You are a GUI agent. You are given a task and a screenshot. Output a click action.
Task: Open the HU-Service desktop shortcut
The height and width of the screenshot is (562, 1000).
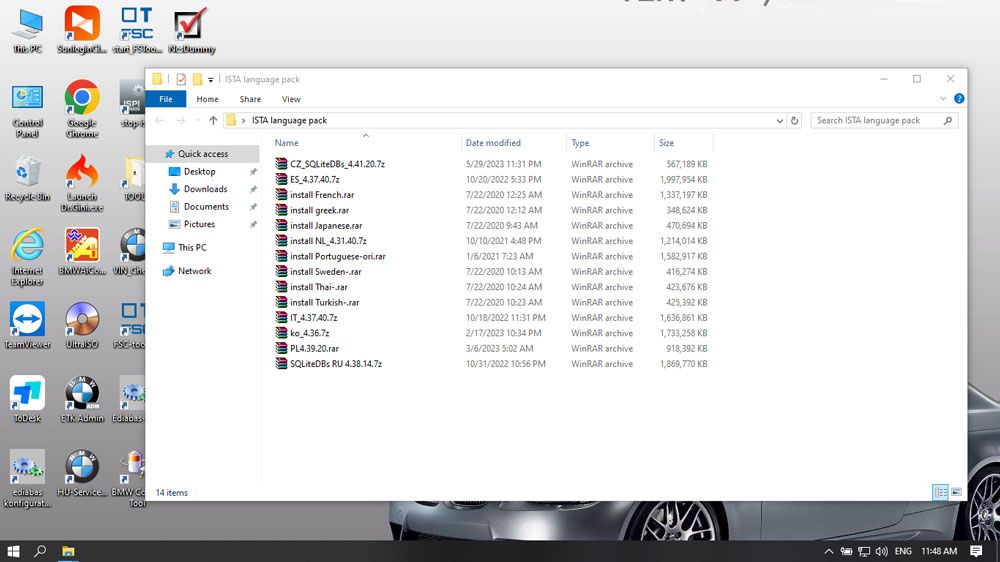point(82,473)
